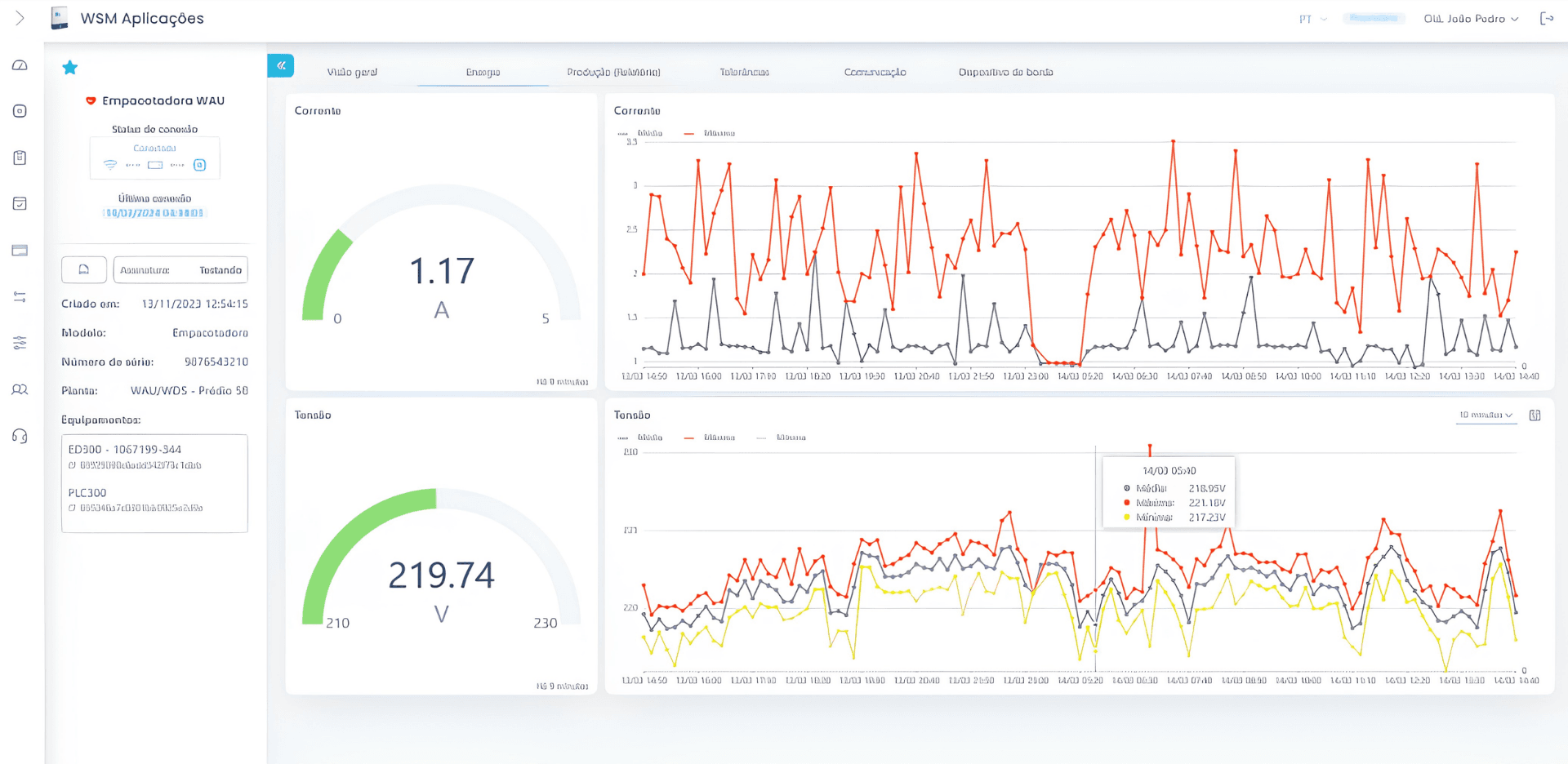Click the chart export icon on Tensão
Screen dimensions: 1568x764
1535,415
